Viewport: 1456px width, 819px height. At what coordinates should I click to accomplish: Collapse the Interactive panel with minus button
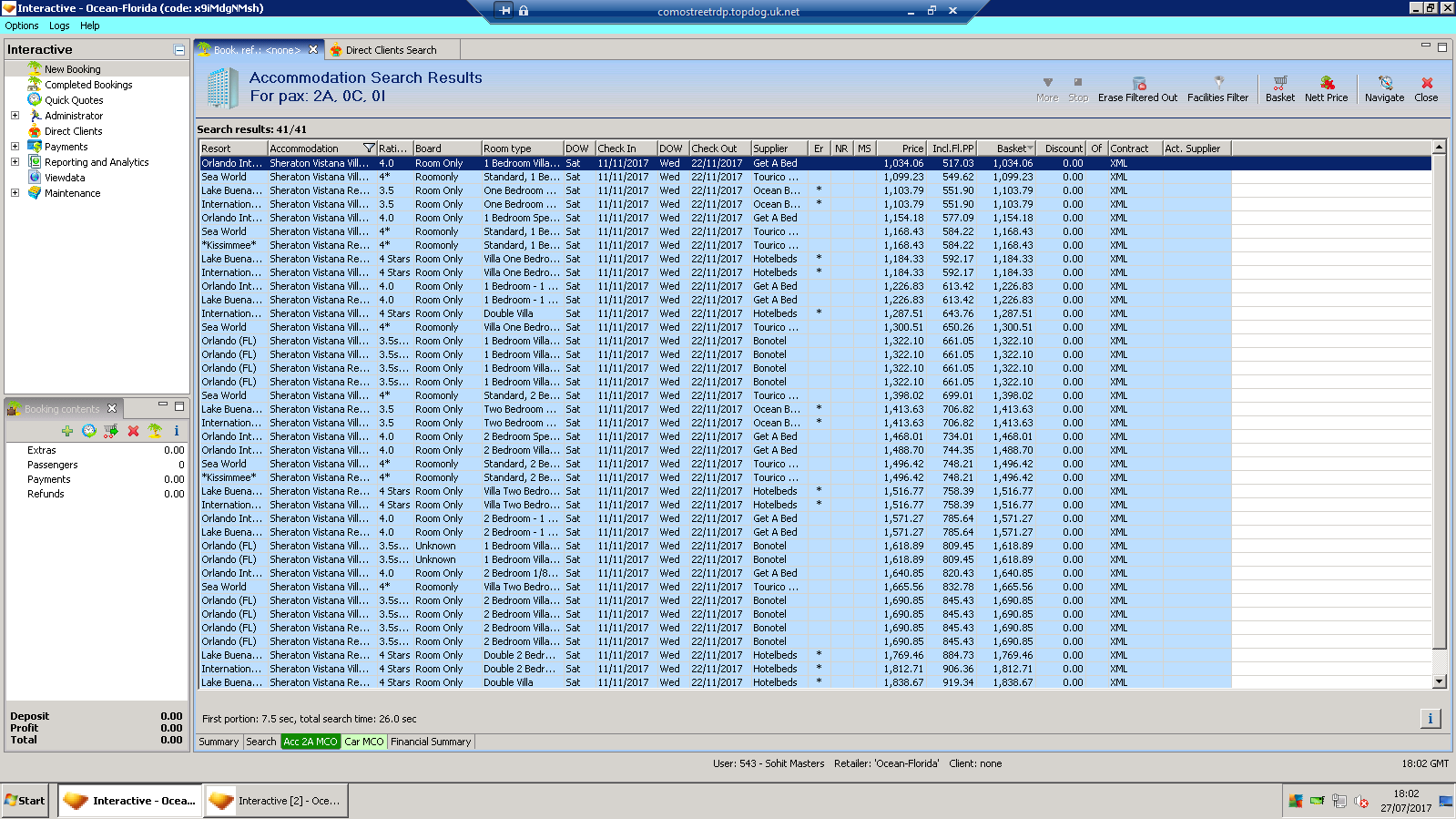coord(179,50)
